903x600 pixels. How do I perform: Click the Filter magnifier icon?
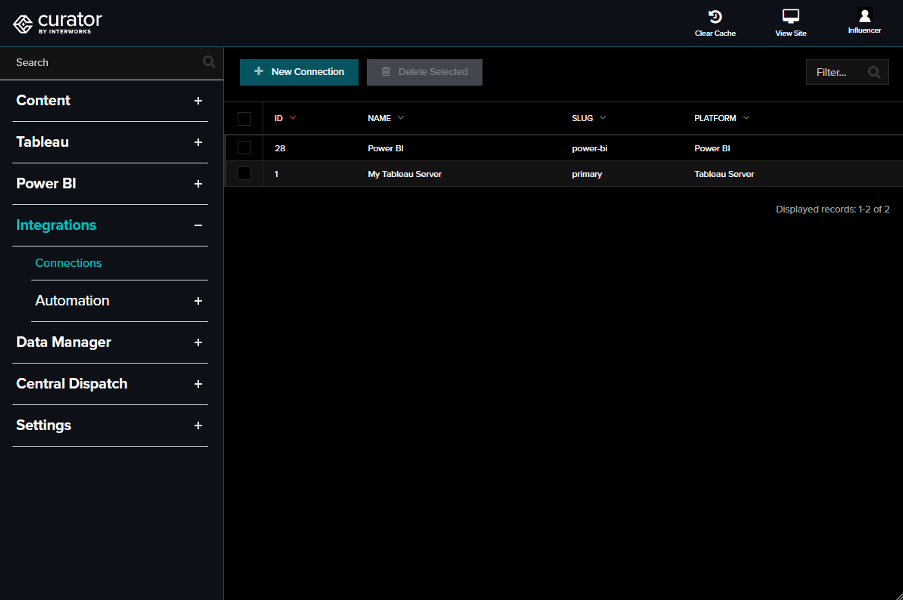(874, 72)
